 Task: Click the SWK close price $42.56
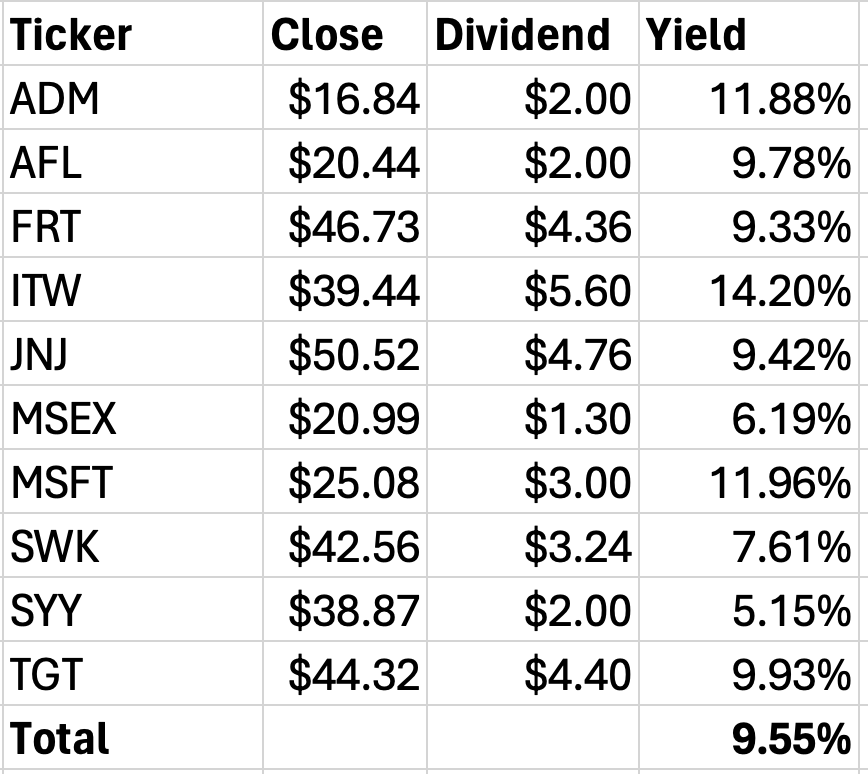[345, 545]
